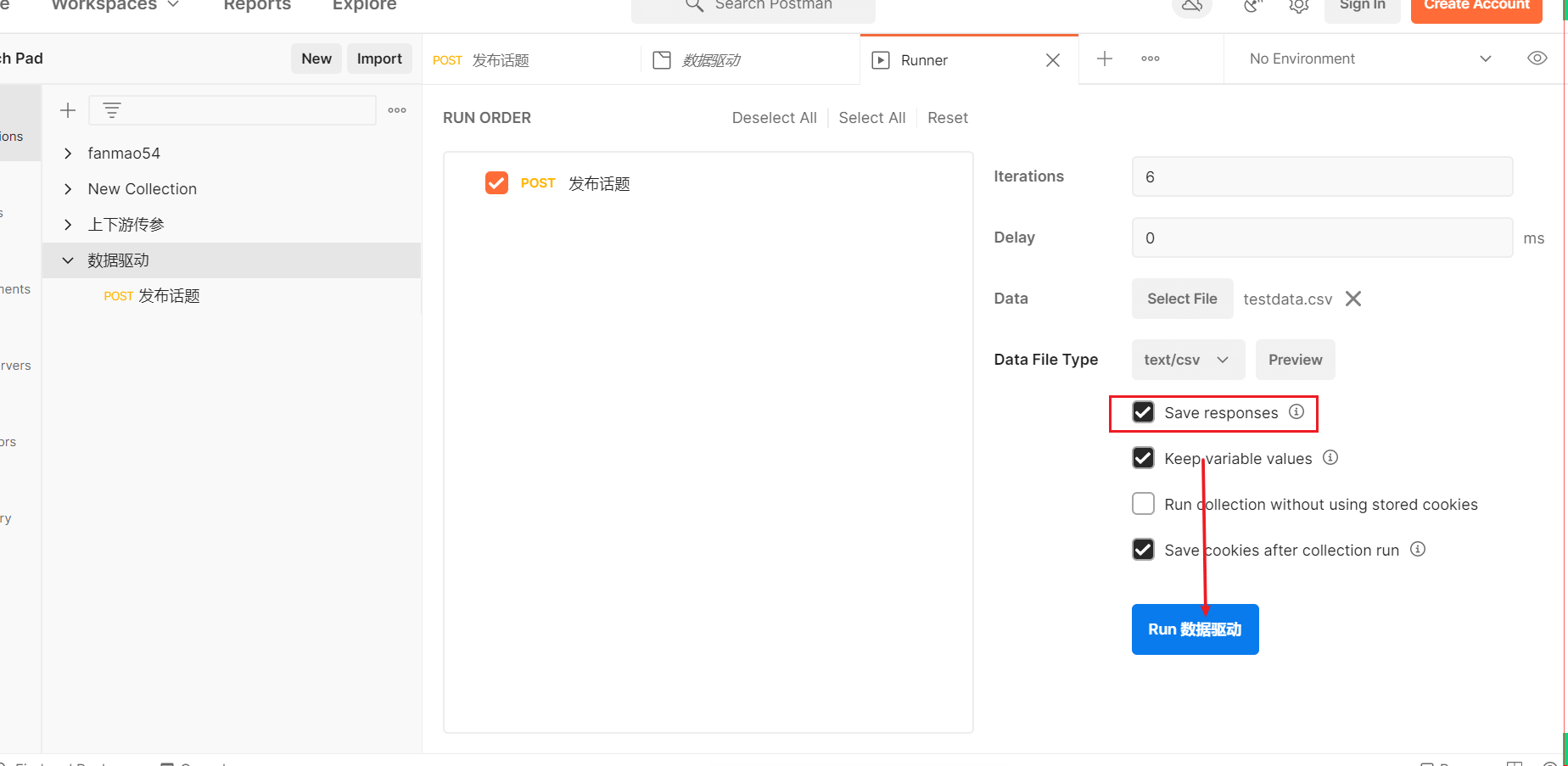Open collections more options menu
The width and height of the screenshot is (1568, 766).
397,110
